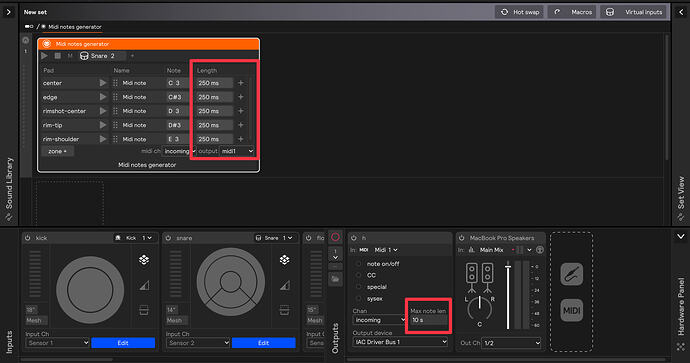
Task: Enable the CC option
Action: (x=359, y=275)
